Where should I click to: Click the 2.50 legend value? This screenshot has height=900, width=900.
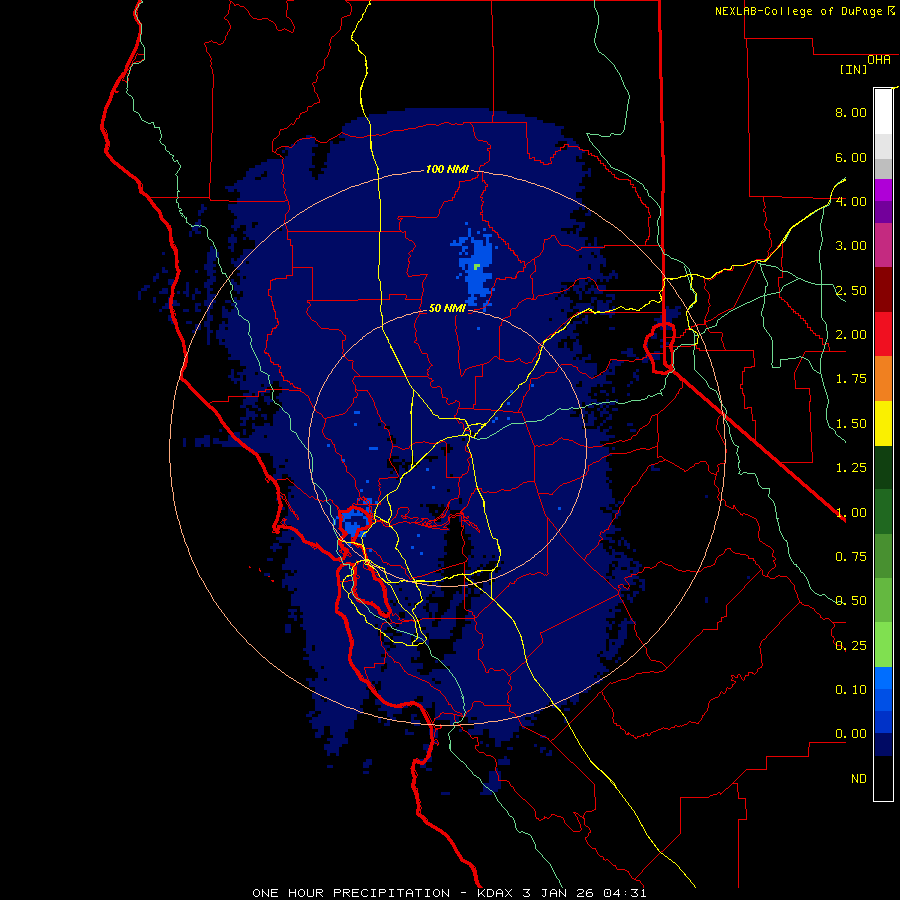pos(851,290)
